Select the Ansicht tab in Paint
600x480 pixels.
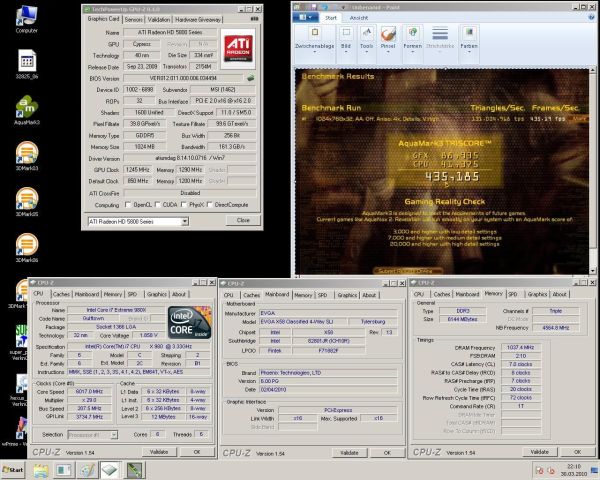[x=359, y=18]
